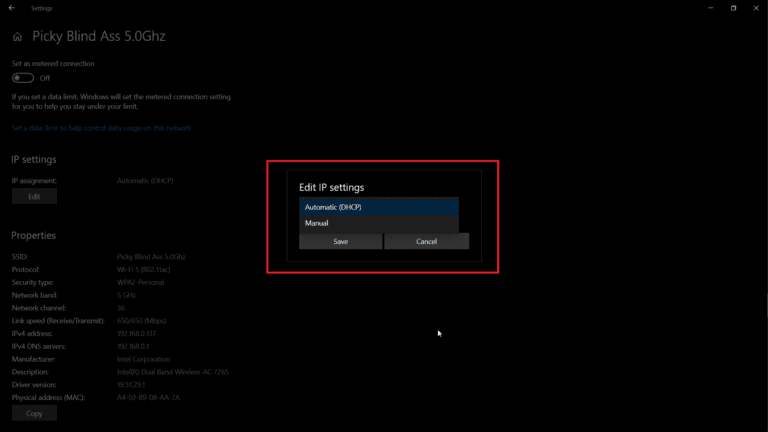Click the Edit button under IP assignment
This screenshot has width=768, height=432.
tap(34, 197)
